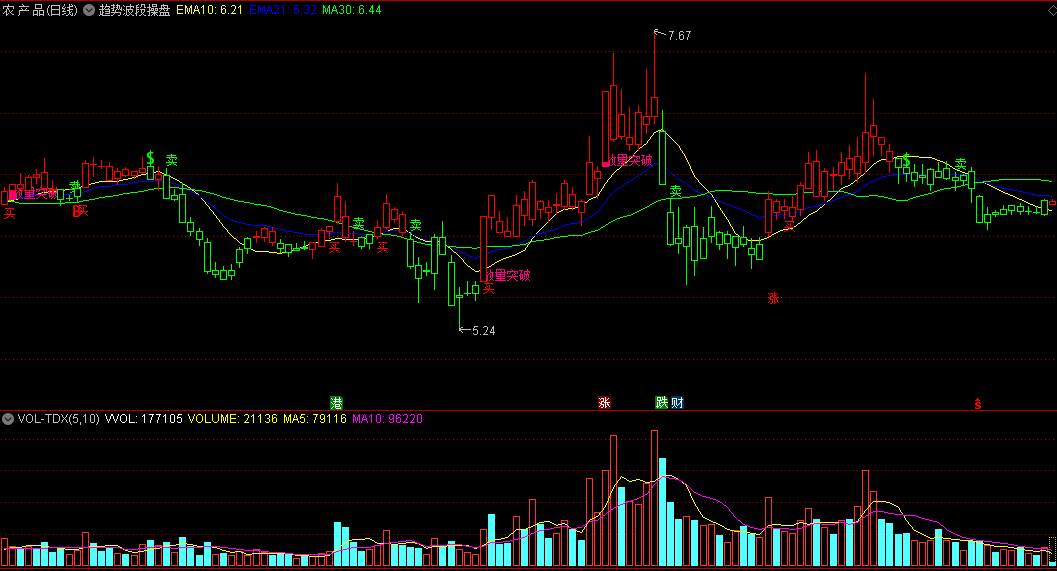Click the B买 signal marker

80,211
